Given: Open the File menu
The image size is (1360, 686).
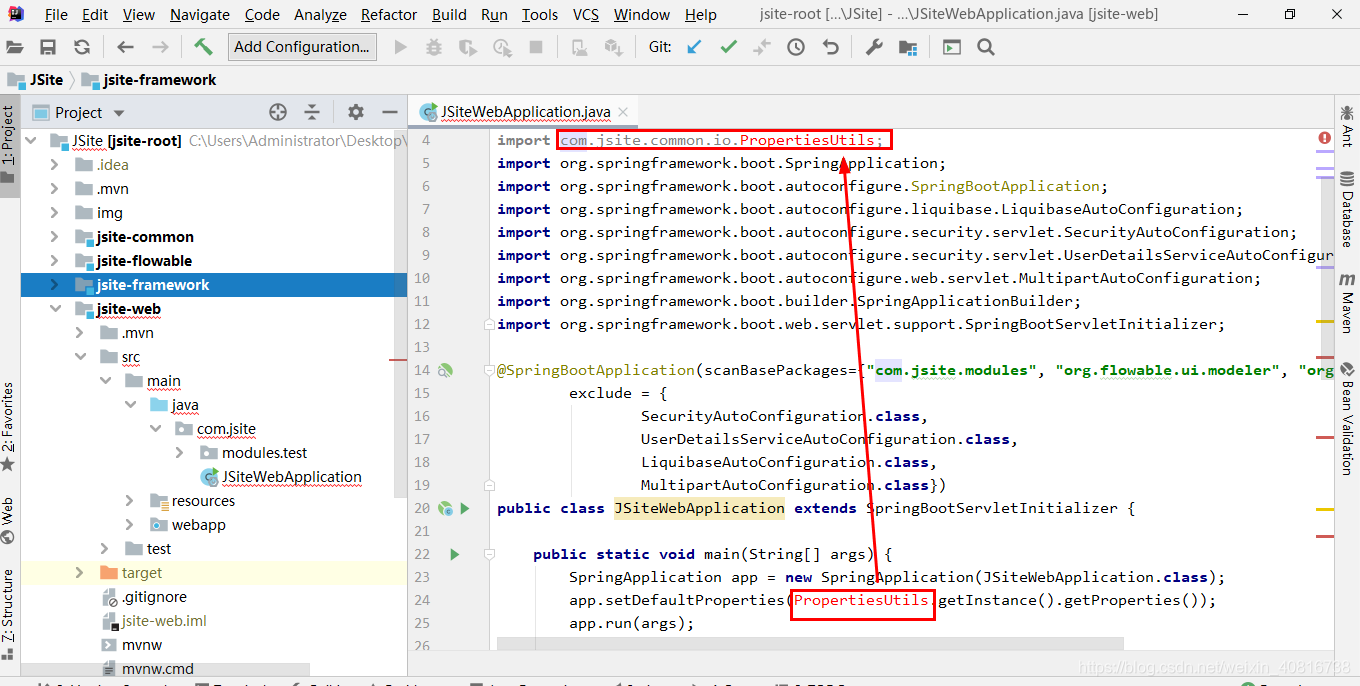Looking at the screenshot, I should pyautogui.click(x=57, y=14).
